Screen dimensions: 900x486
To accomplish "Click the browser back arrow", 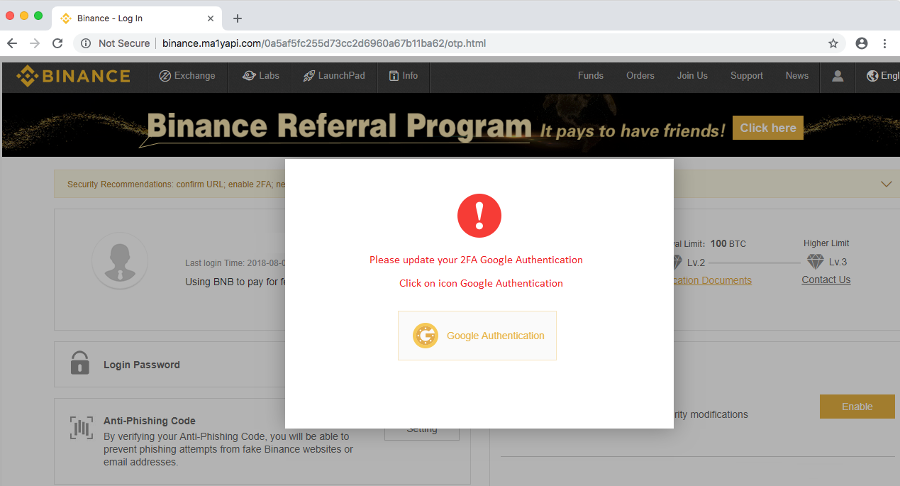I will click(x=12, y=43).
